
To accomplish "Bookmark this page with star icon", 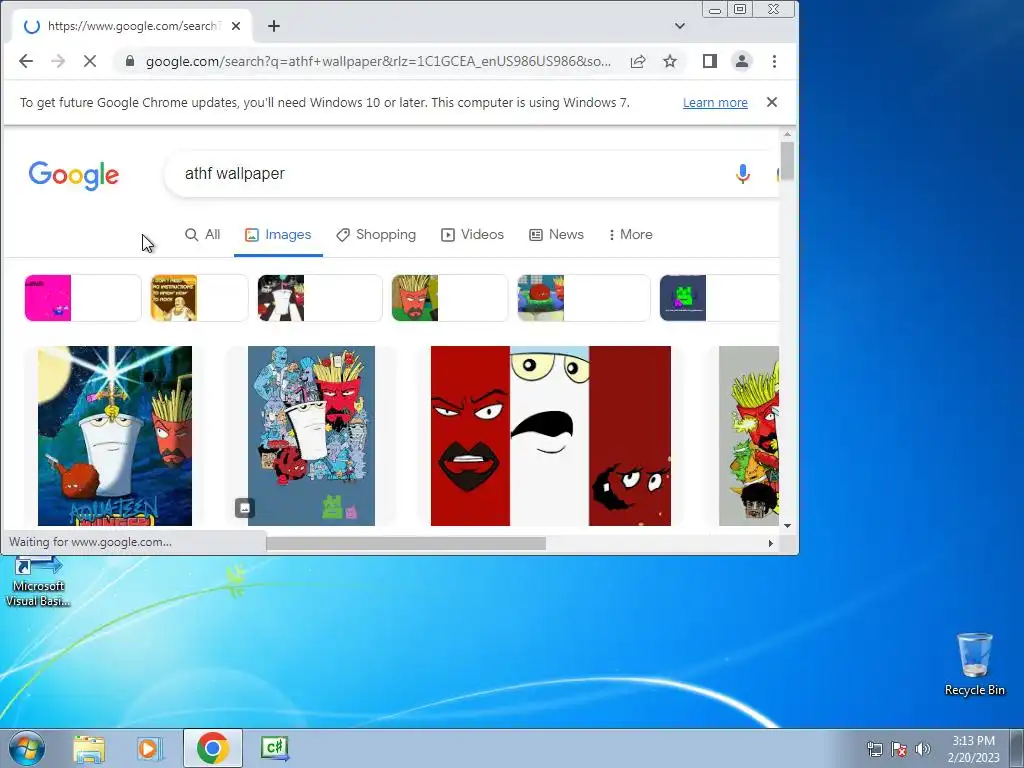I will [670, 61].
